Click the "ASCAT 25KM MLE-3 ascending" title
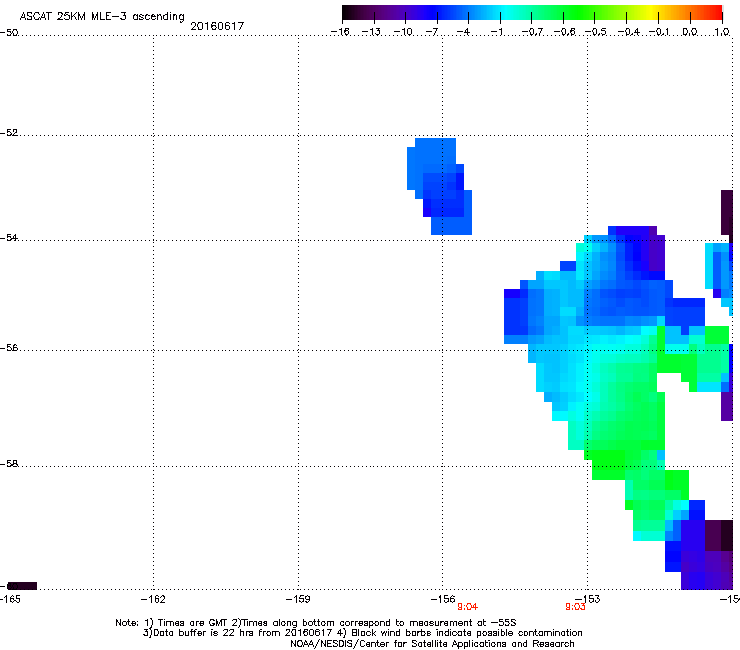Screen dimensions: 740x650 point(102,17)
